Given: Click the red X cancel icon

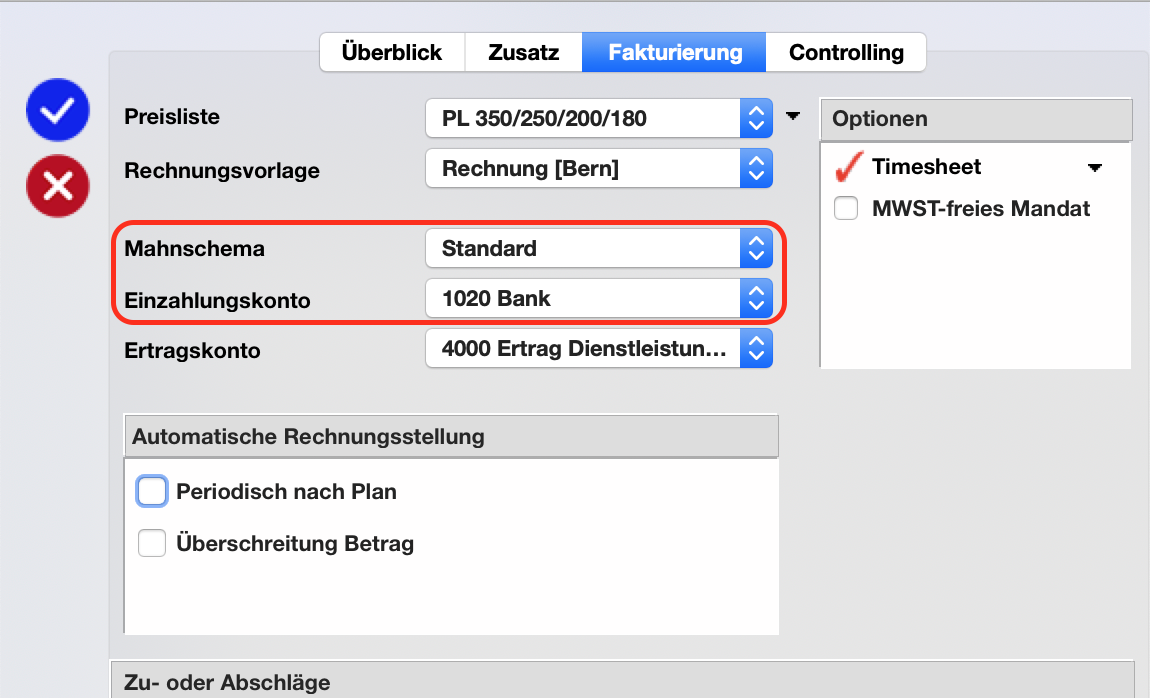Looking at the screenshot, I should coord(57,185).
